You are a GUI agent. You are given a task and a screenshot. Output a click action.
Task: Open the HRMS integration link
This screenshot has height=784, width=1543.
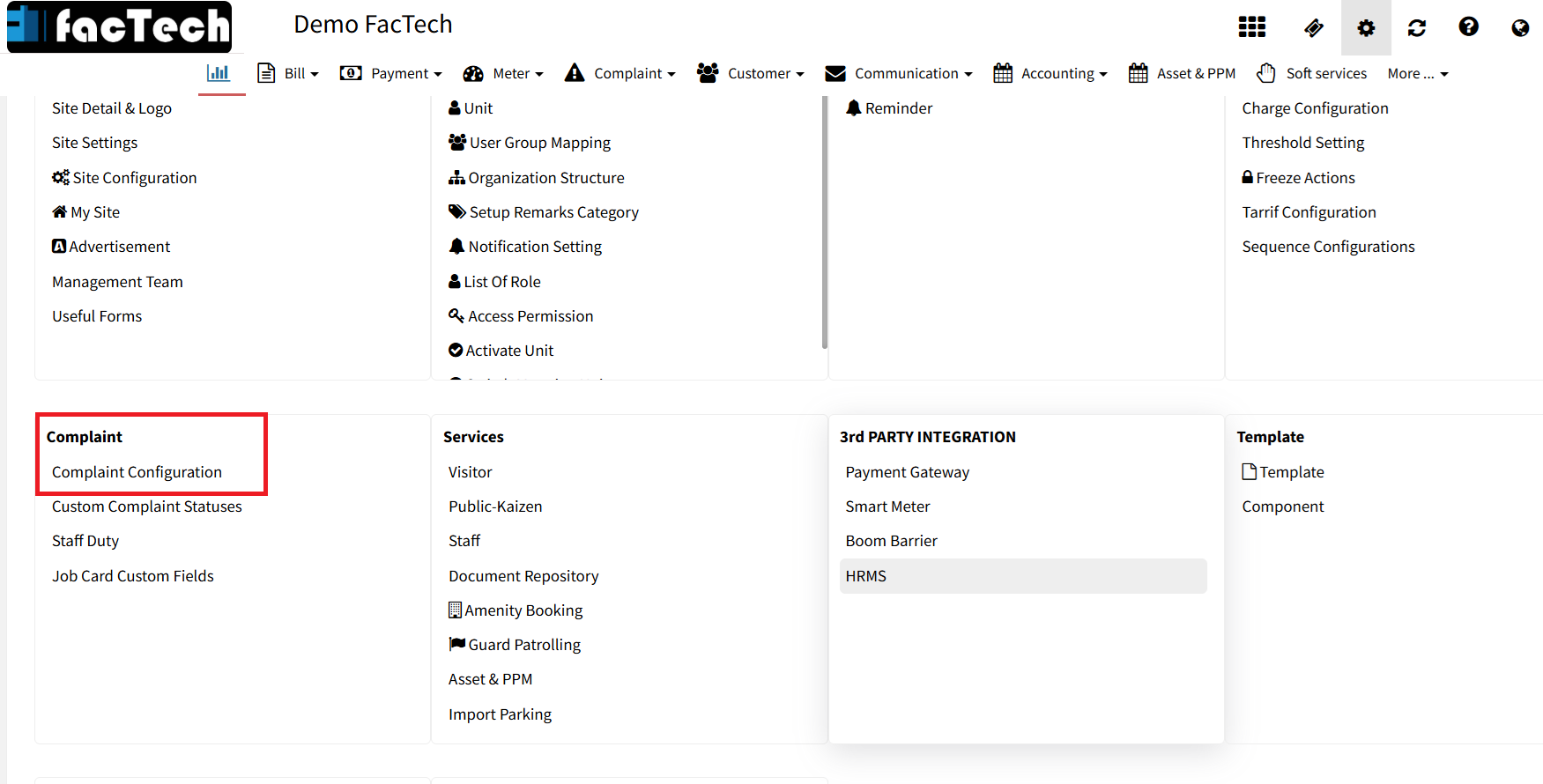(x=865, y=576)
